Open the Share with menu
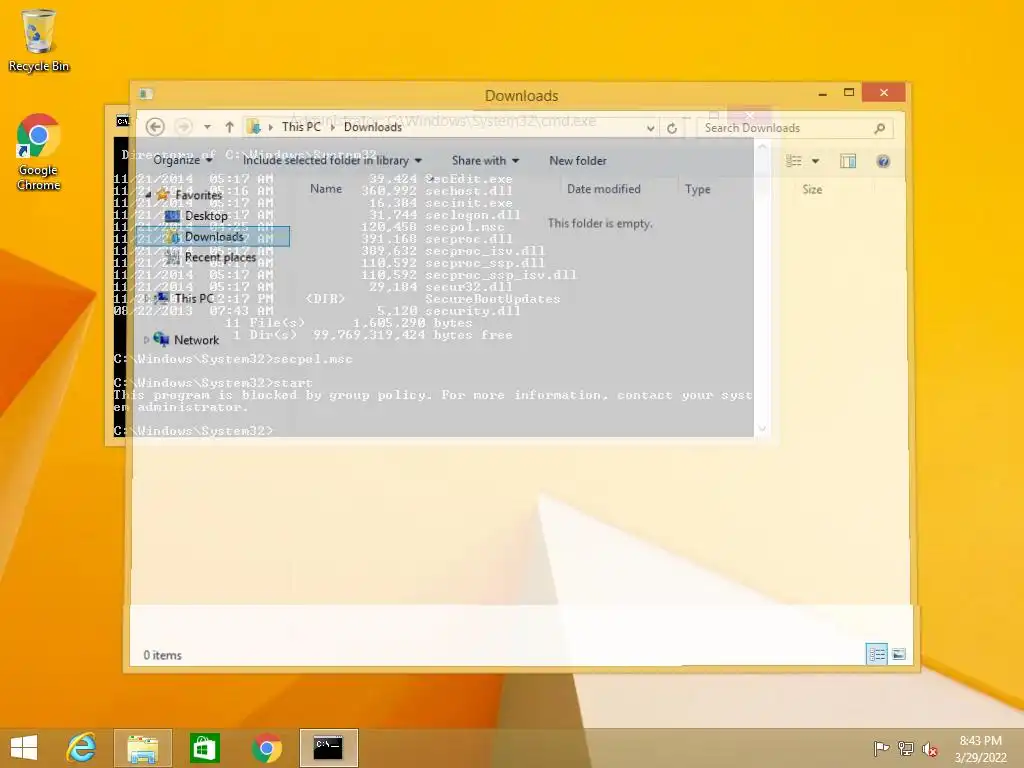 coord(485,160)
